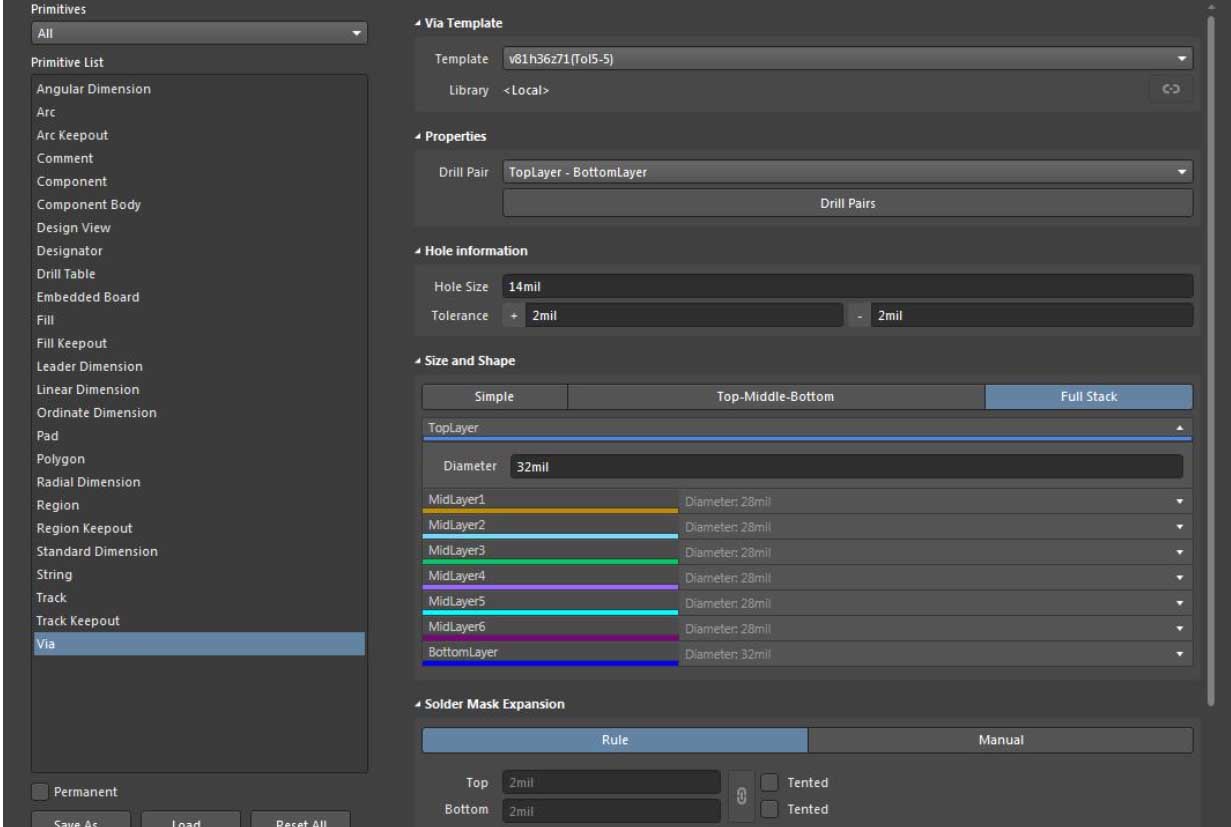Switch to Top-Middle-Bottom tab
The image size is (1231, 827).
(776, 397)
